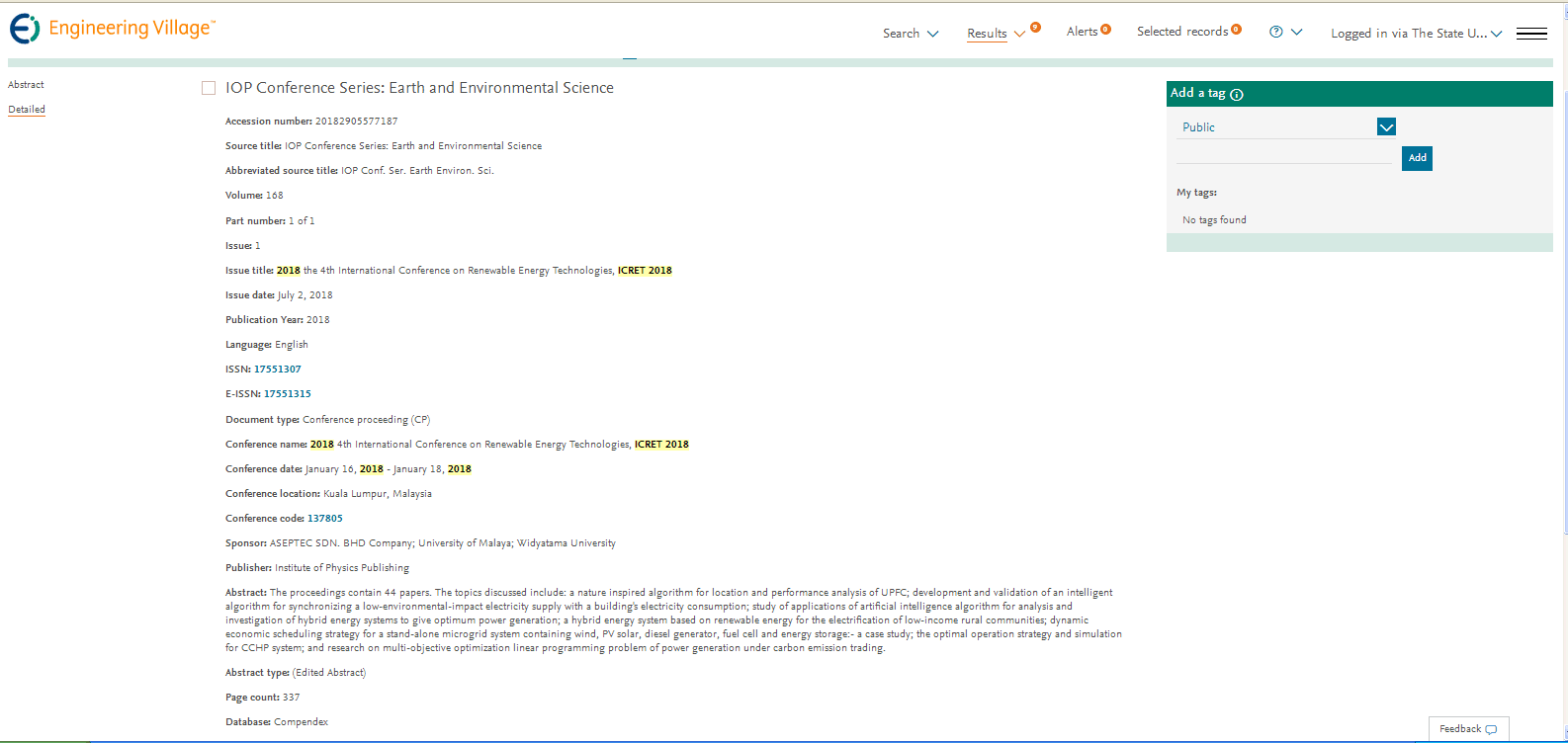
Task: Switch to the Abstract view
Action: tap(26, 85)
